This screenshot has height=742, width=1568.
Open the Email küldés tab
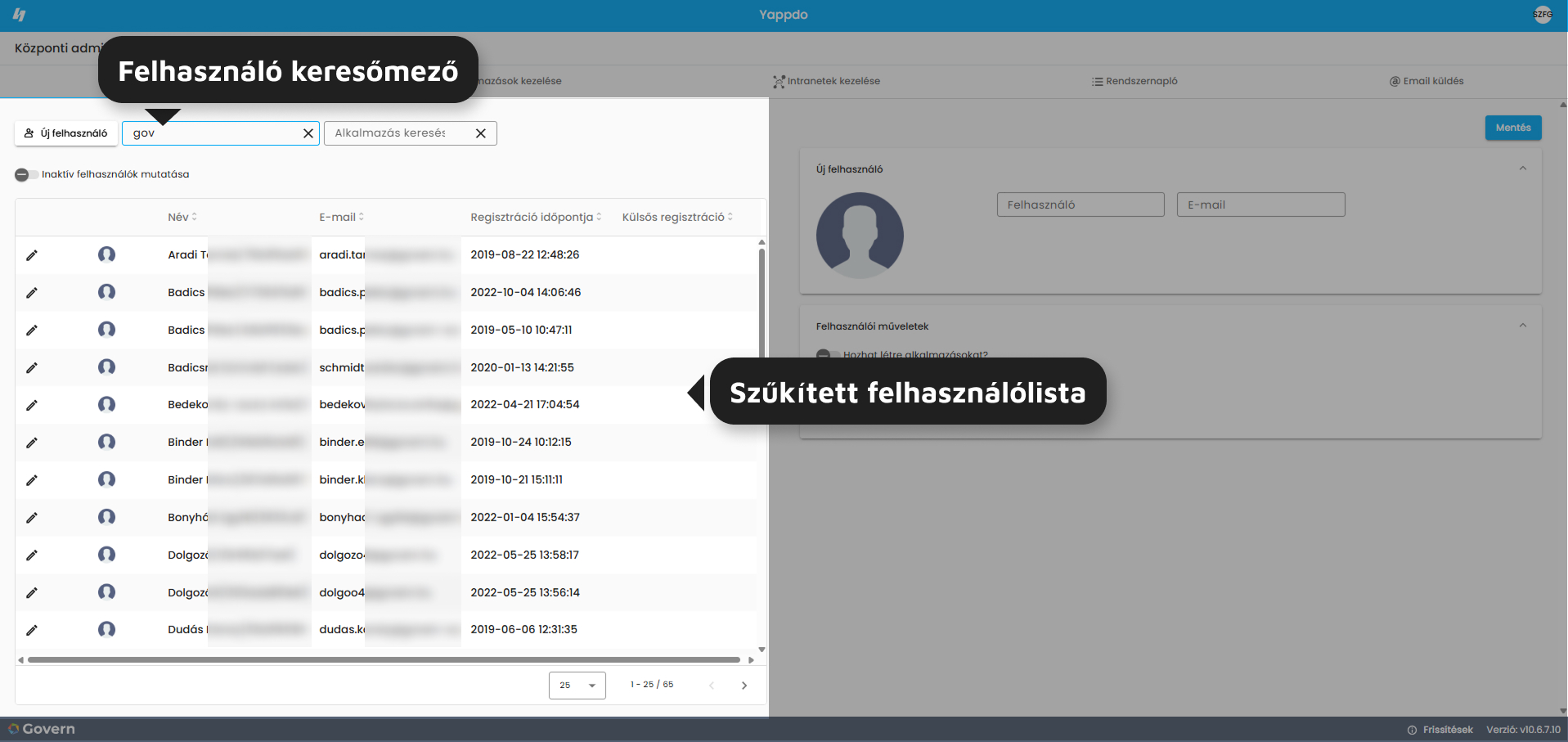coord(1426,81)
